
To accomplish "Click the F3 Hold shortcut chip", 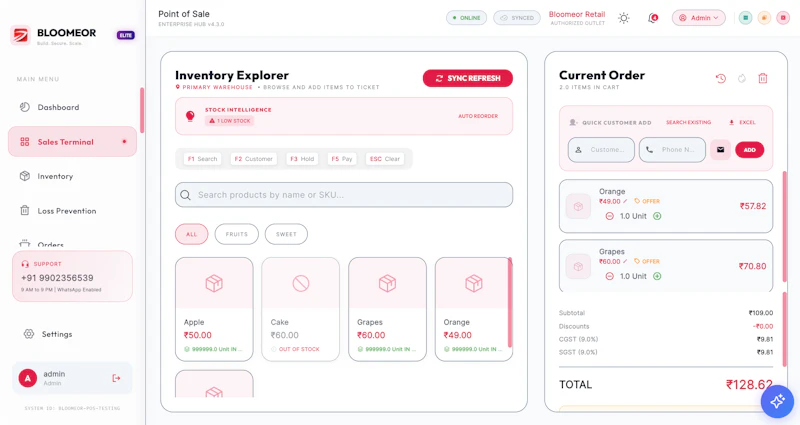I will [x=302, y=159].
